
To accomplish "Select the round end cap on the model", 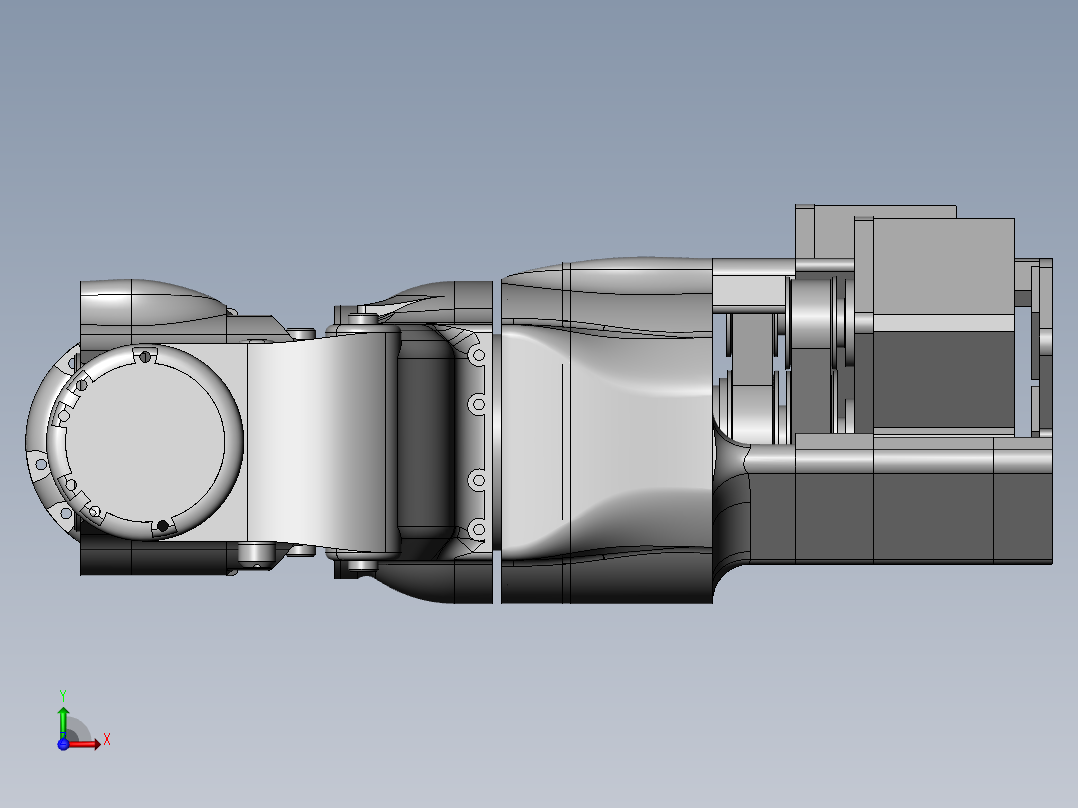I will tap(146, 441).
